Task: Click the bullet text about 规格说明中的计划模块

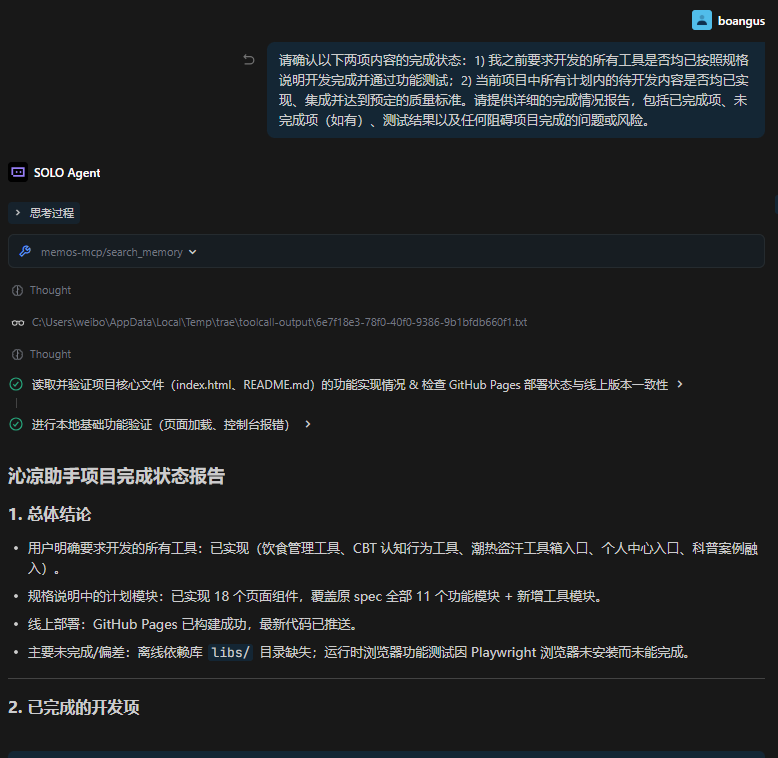Action: click(315, 596)
